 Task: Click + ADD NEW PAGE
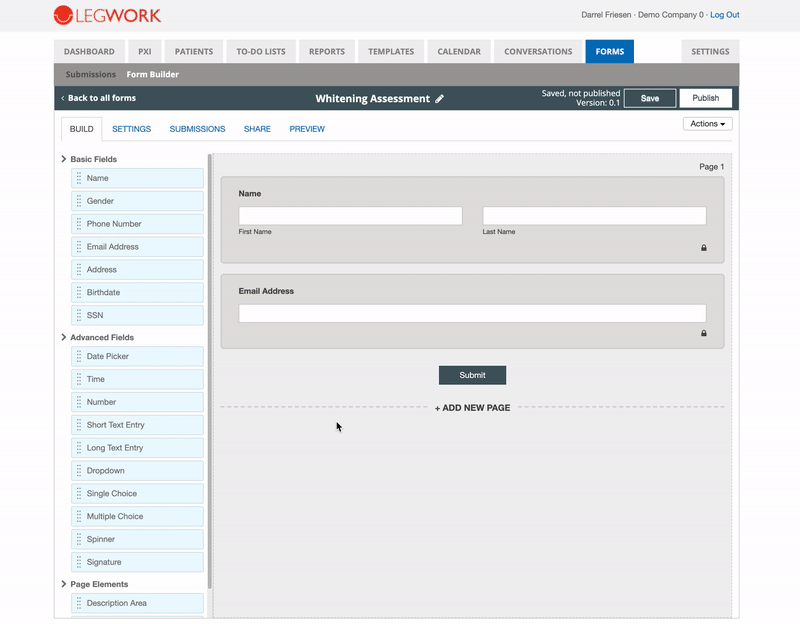pyautogui.click(x=472, y=408)
